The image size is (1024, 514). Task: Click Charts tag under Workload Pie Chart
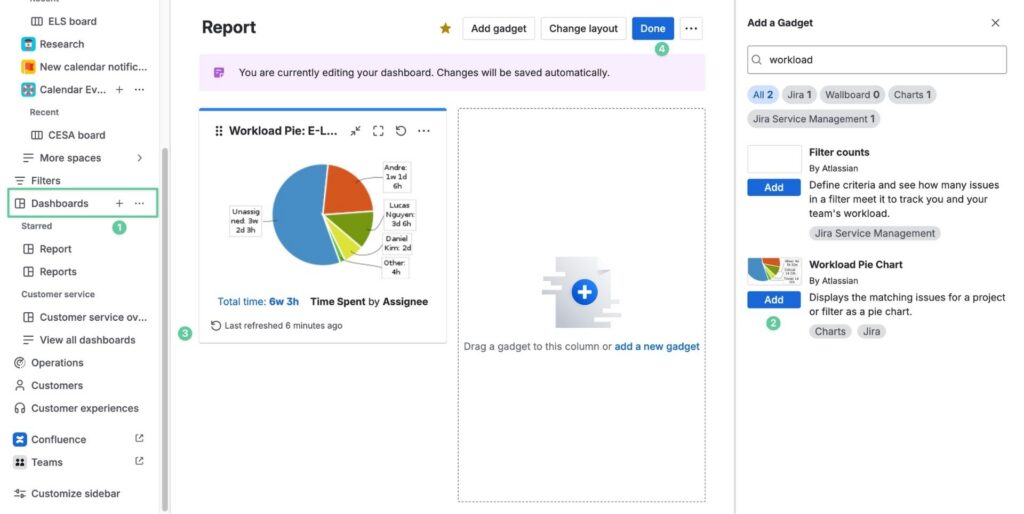pyautogui.click(x=830, y=331)
